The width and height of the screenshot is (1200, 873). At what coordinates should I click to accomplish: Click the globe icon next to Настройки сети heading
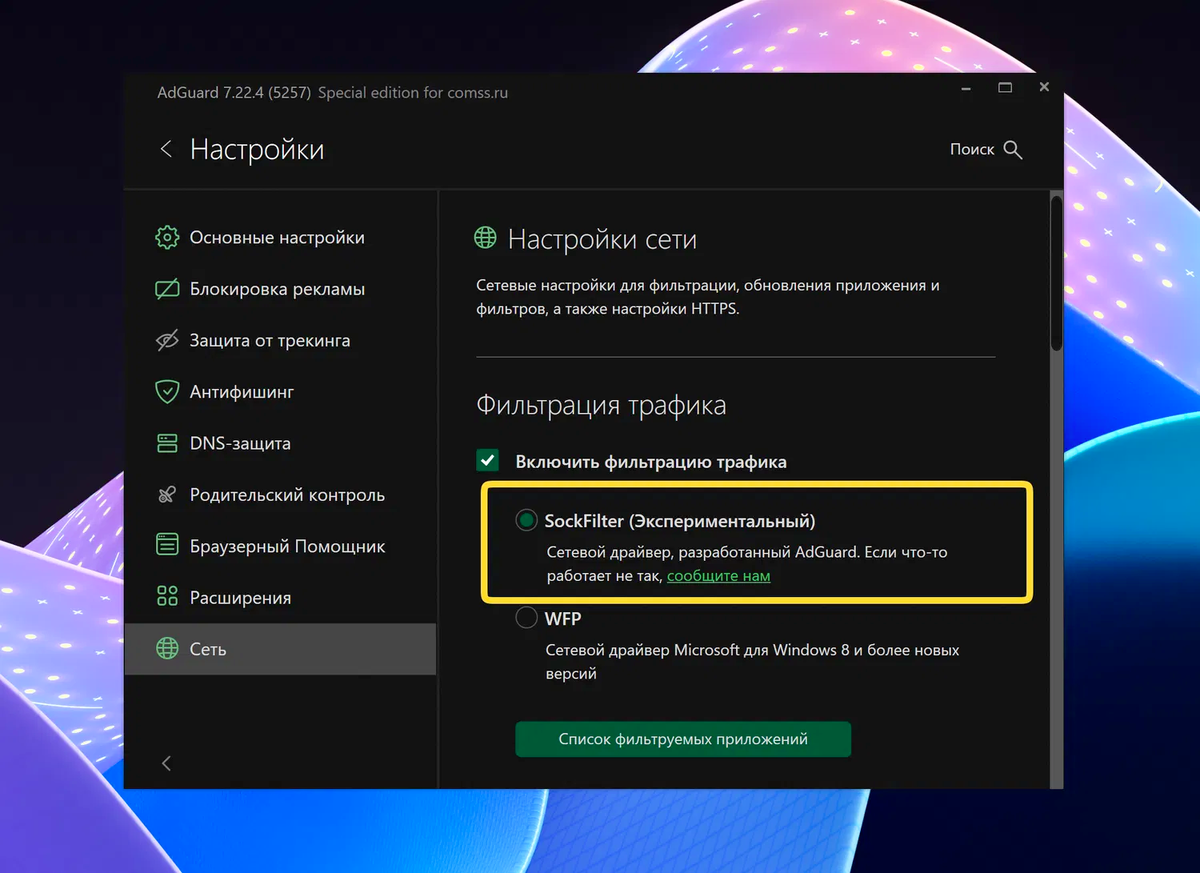click(485, 238)
